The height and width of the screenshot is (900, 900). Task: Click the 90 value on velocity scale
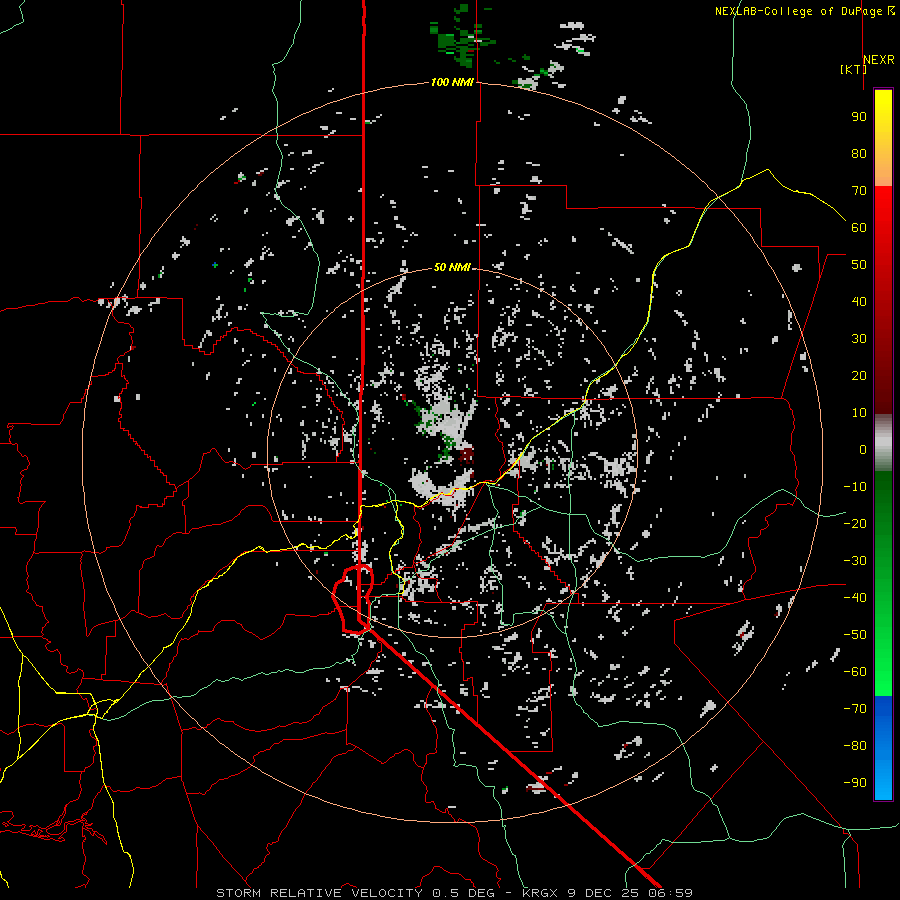pos(859,117)
